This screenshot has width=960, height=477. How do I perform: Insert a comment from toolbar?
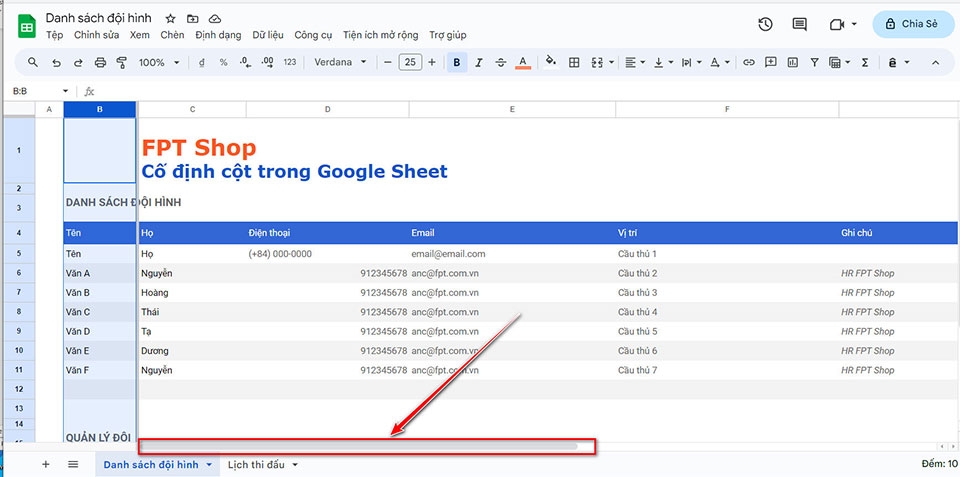coord(771,62)
